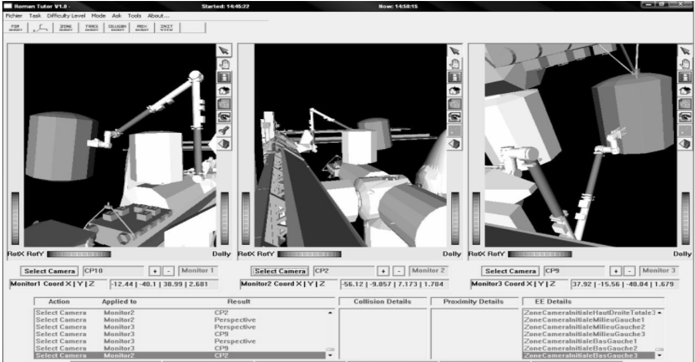The image size is (695, 362).
Task: Click EE Details list scrollbar down arrow
Action: pos(660,355)
